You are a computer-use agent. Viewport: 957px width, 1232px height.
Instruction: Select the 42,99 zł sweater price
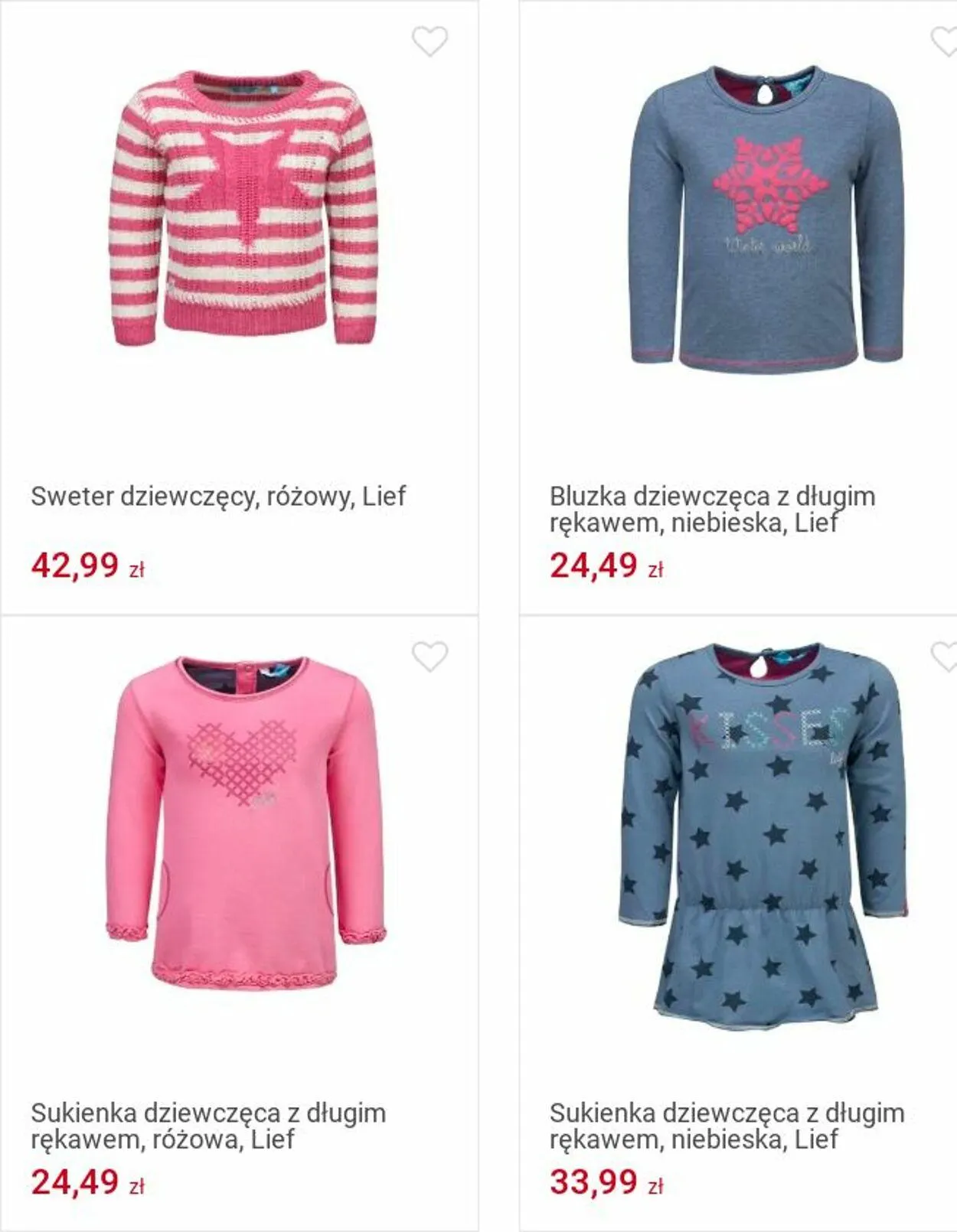point(88,566)
